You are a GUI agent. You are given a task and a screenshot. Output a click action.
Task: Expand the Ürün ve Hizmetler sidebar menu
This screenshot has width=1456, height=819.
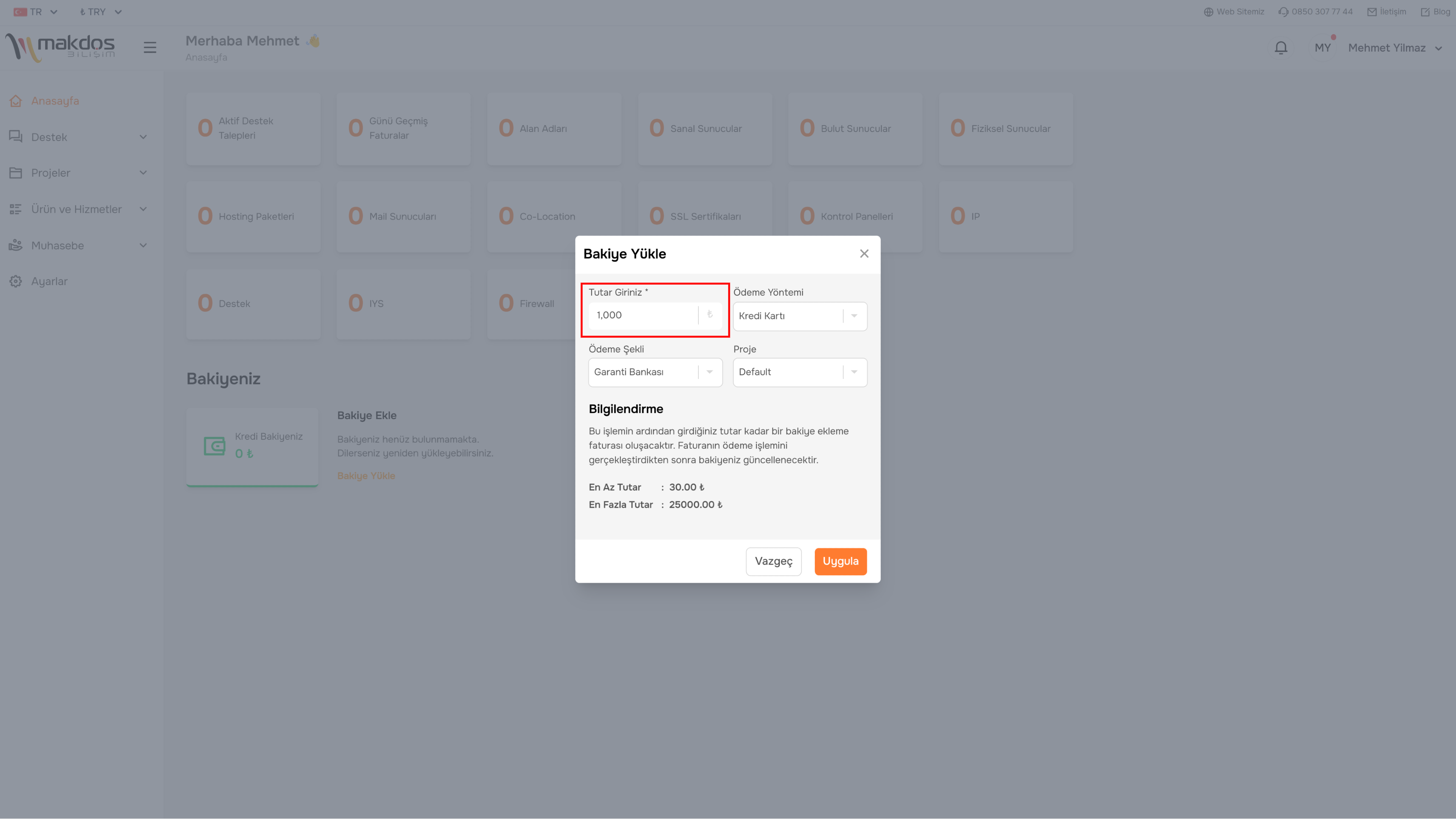[78, 209]
